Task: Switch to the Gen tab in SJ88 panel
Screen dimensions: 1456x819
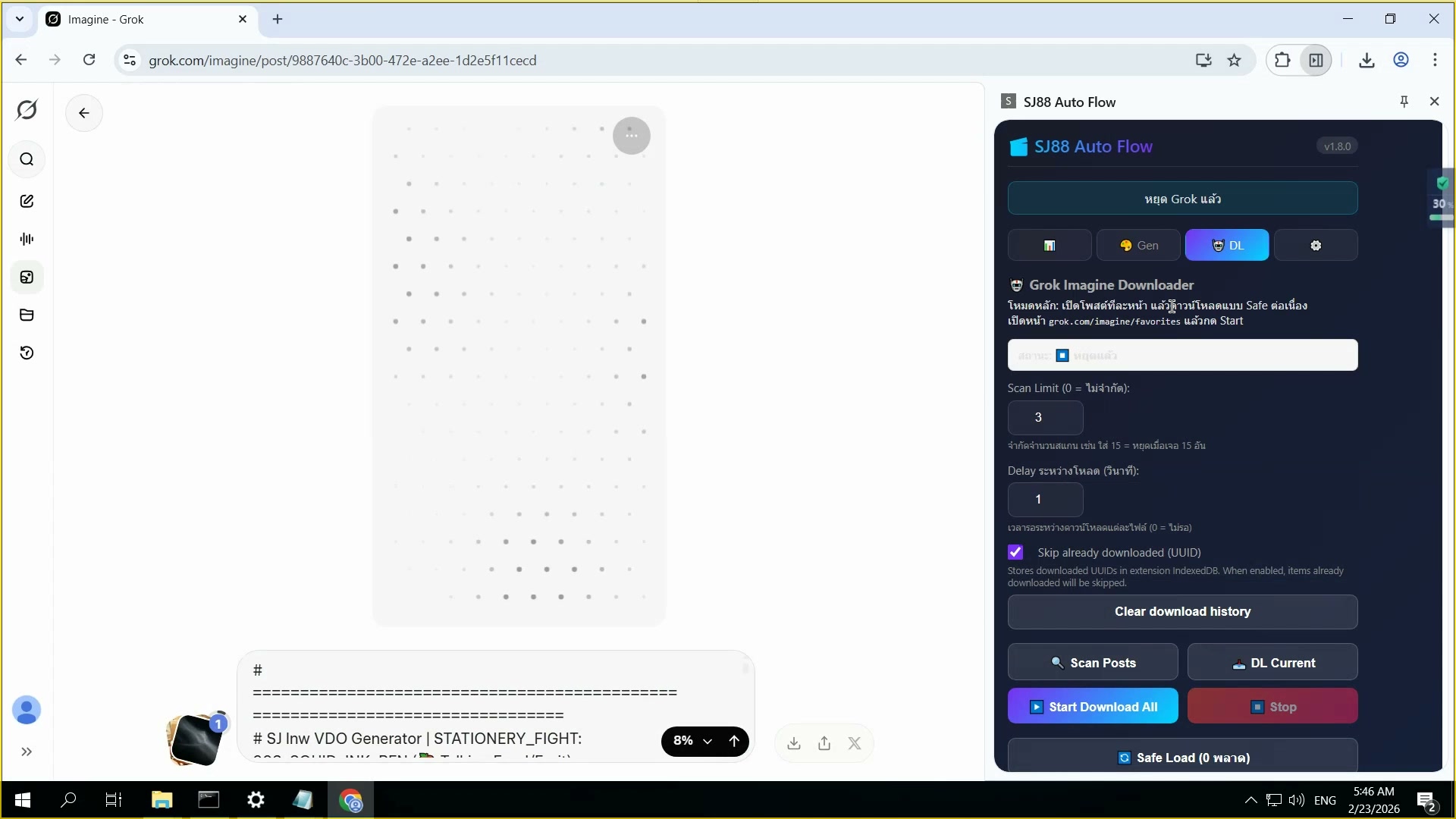Action: 1139,245
